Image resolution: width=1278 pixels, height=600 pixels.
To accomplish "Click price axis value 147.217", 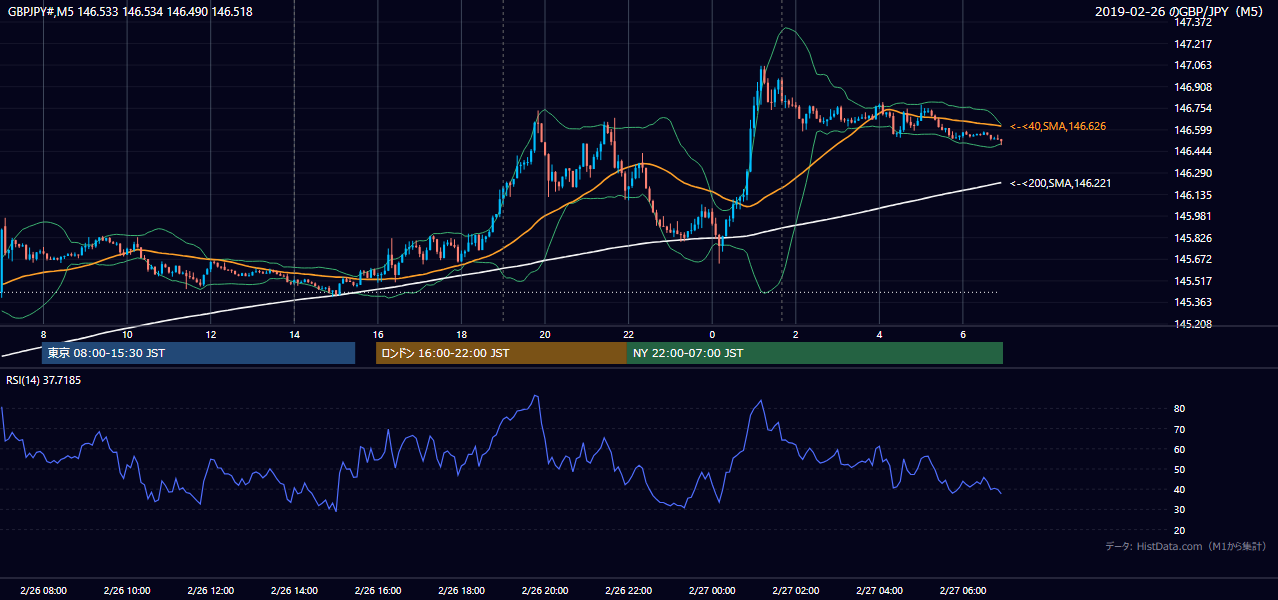I will pos(1192,44).
